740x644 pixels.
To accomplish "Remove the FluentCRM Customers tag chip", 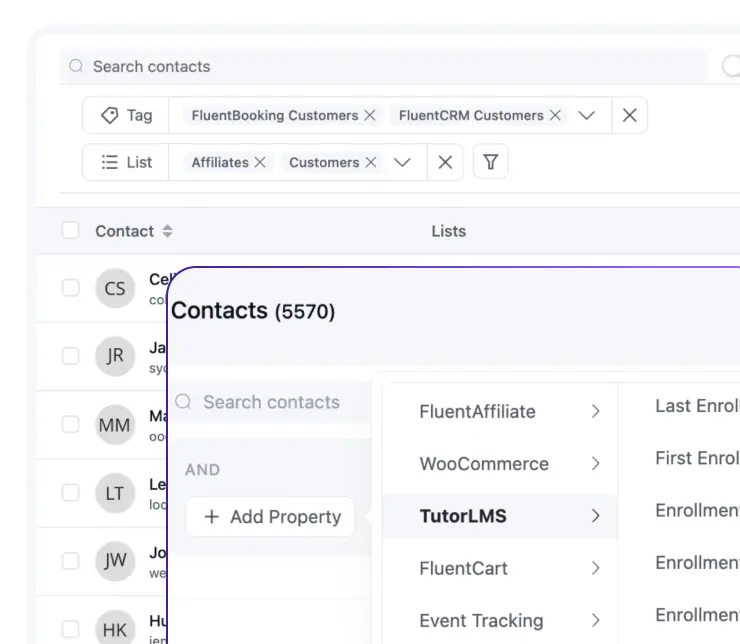I will tap(555, 115).
